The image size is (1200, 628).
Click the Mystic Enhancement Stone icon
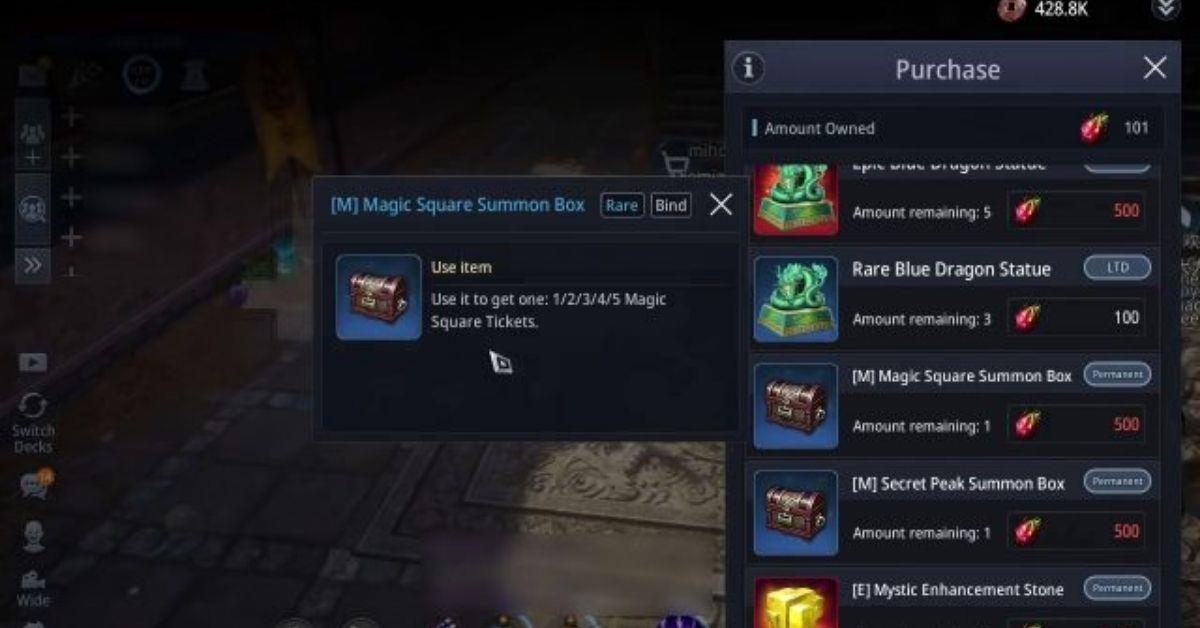pyautogui.click(x=796, y=602)
